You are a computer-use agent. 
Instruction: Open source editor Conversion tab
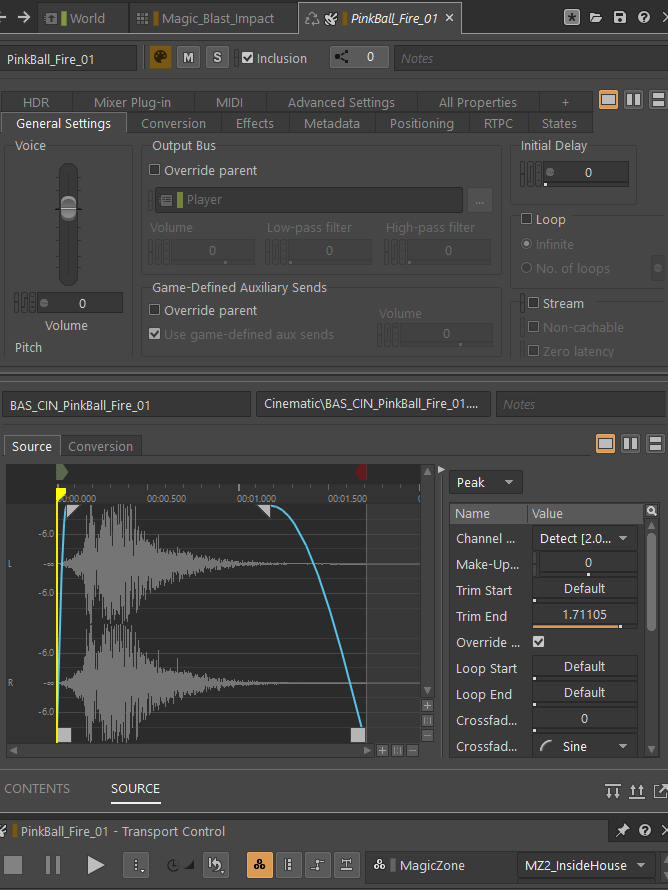[x=100, y=446]
